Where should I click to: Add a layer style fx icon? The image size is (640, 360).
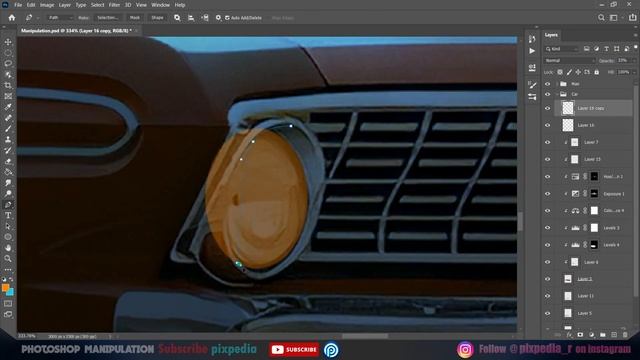569,335
